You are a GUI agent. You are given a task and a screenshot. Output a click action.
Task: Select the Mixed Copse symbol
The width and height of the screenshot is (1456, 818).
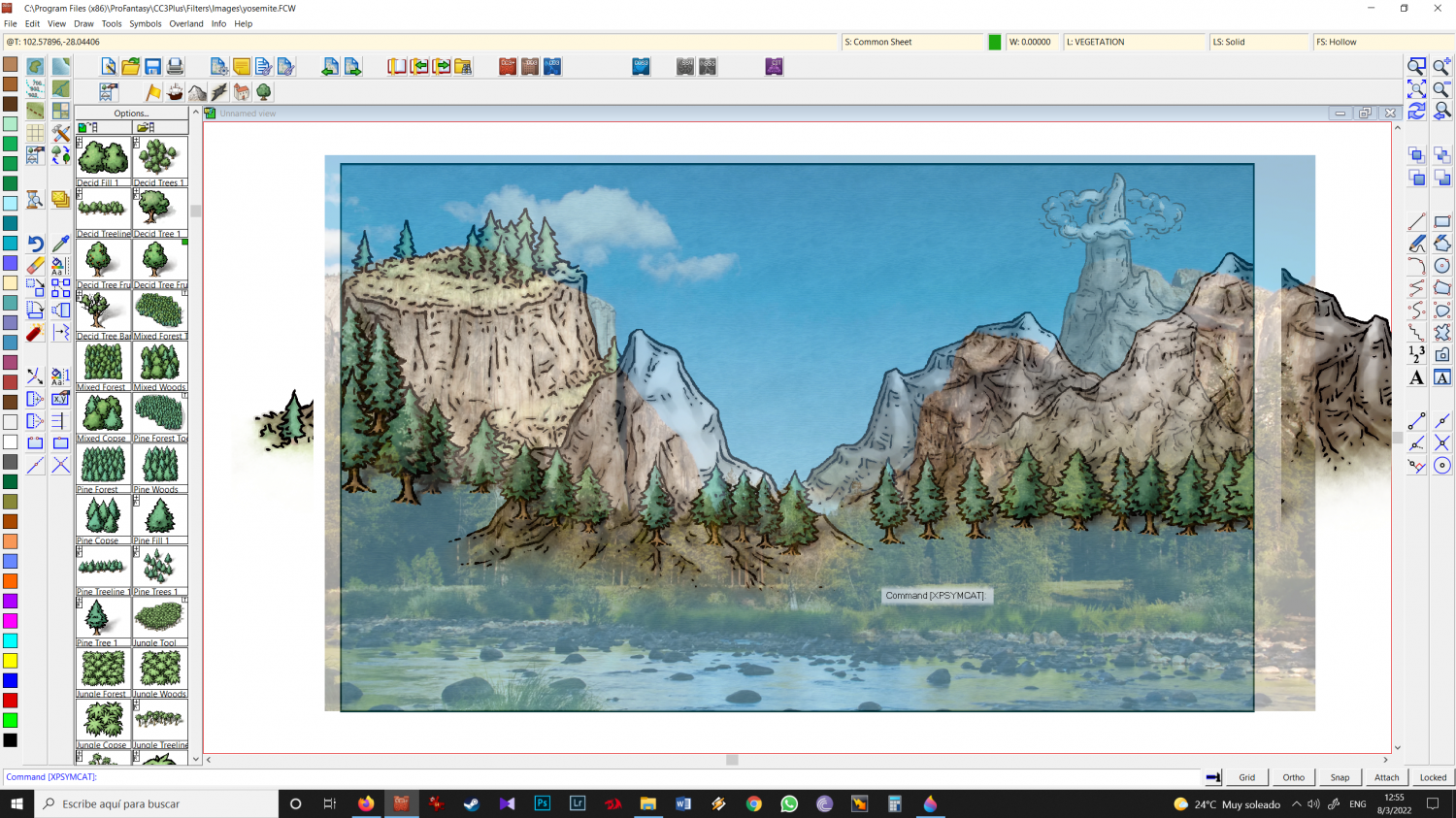point(103,417)
